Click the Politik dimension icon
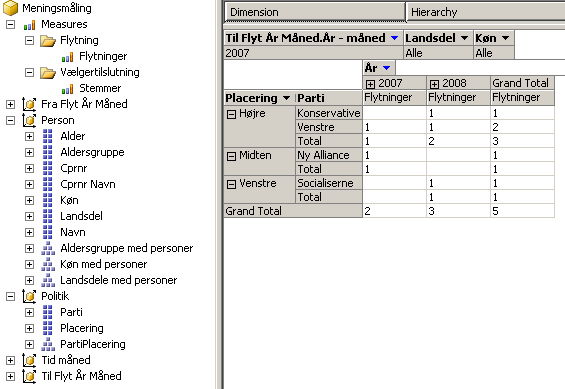This screenshot has height=389, width=565. point(29,296)
